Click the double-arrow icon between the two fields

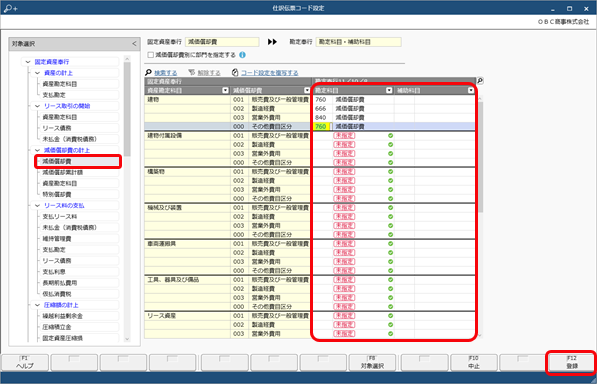272,42
